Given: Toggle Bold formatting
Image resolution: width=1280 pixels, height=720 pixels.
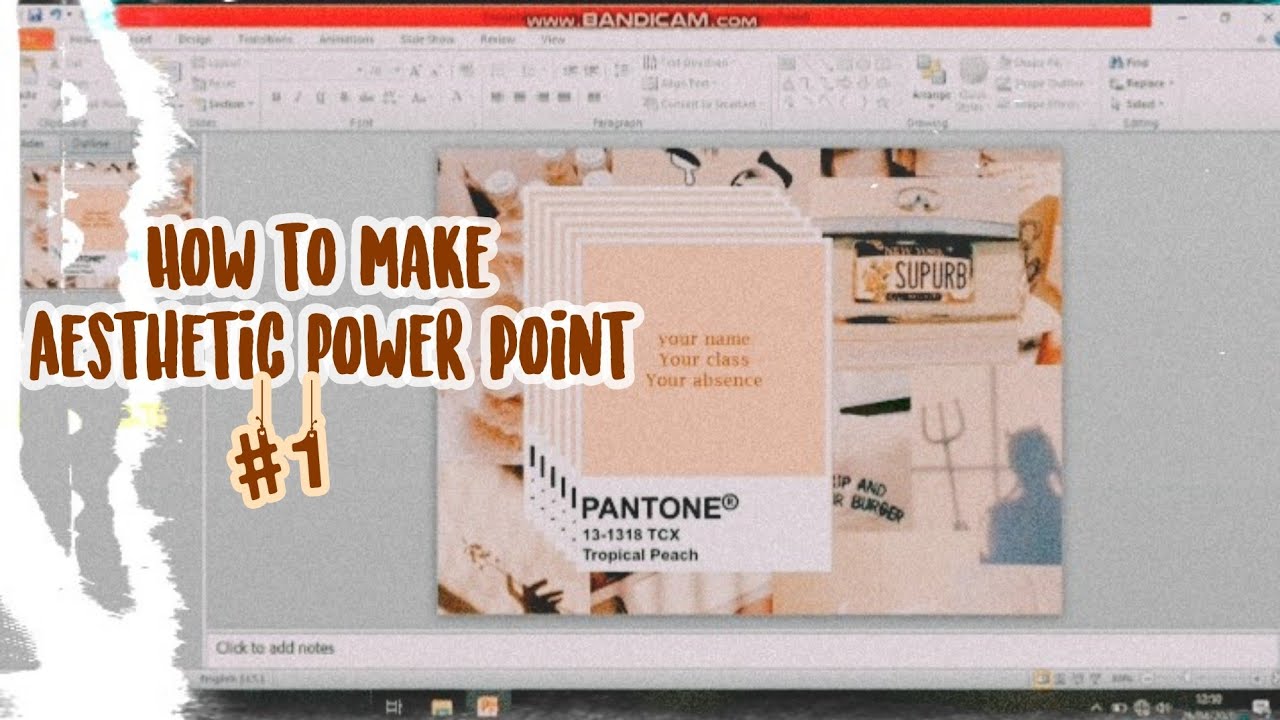Looking at the screenshot, I should click(x=276, y=97).
